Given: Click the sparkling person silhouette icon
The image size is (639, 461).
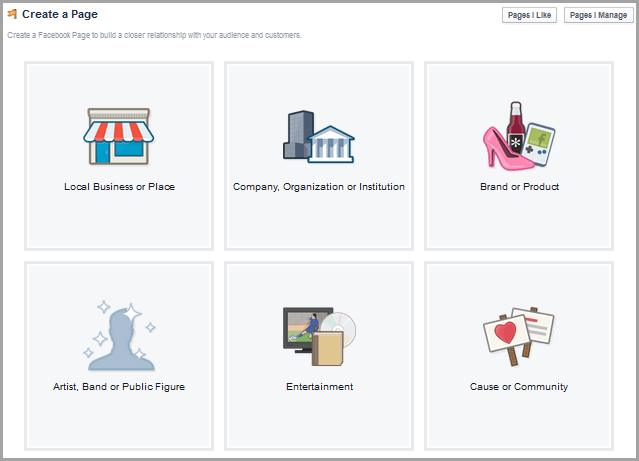Looking at the screenshot, I should point(119,335).
